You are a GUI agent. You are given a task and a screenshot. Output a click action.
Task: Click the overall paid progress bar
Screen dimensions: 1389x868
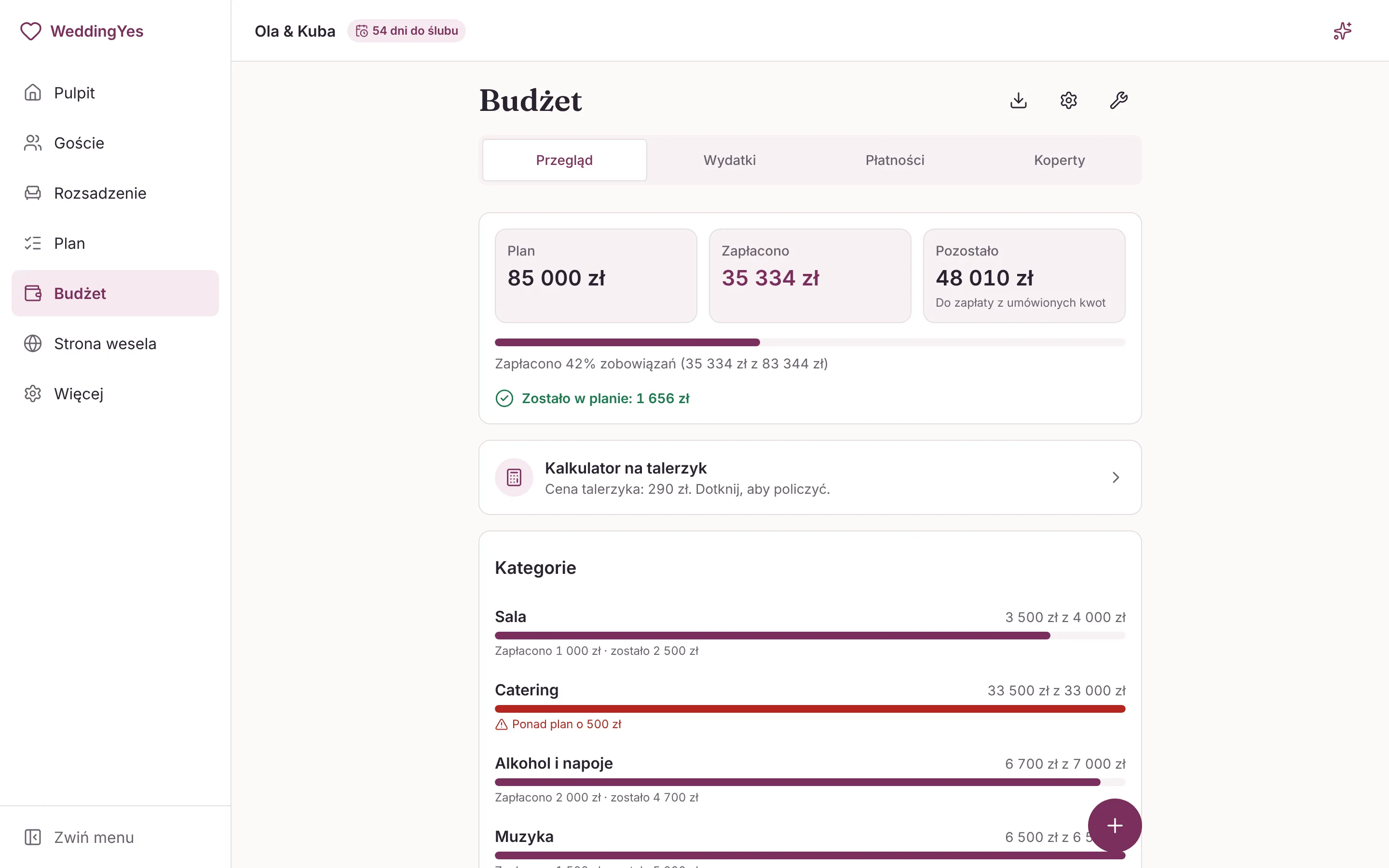pos(810,342)
